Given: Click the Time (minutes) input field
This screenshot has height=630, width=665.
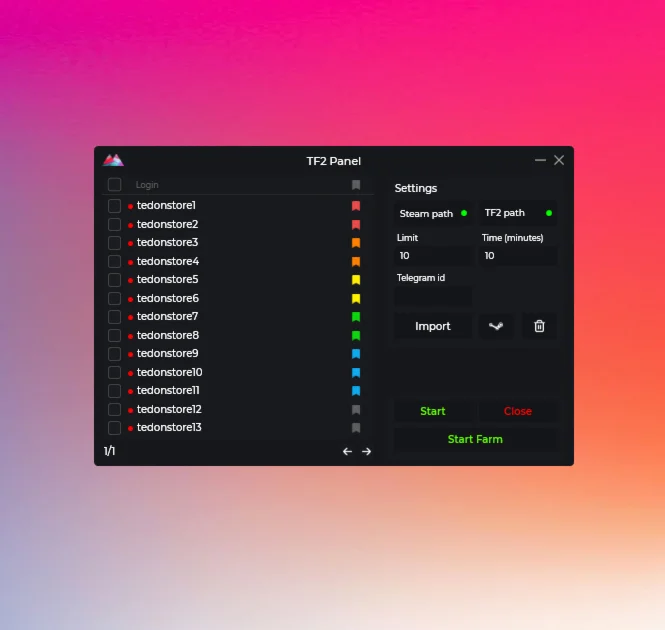Looking at the screenshot, I should point(518,255).
